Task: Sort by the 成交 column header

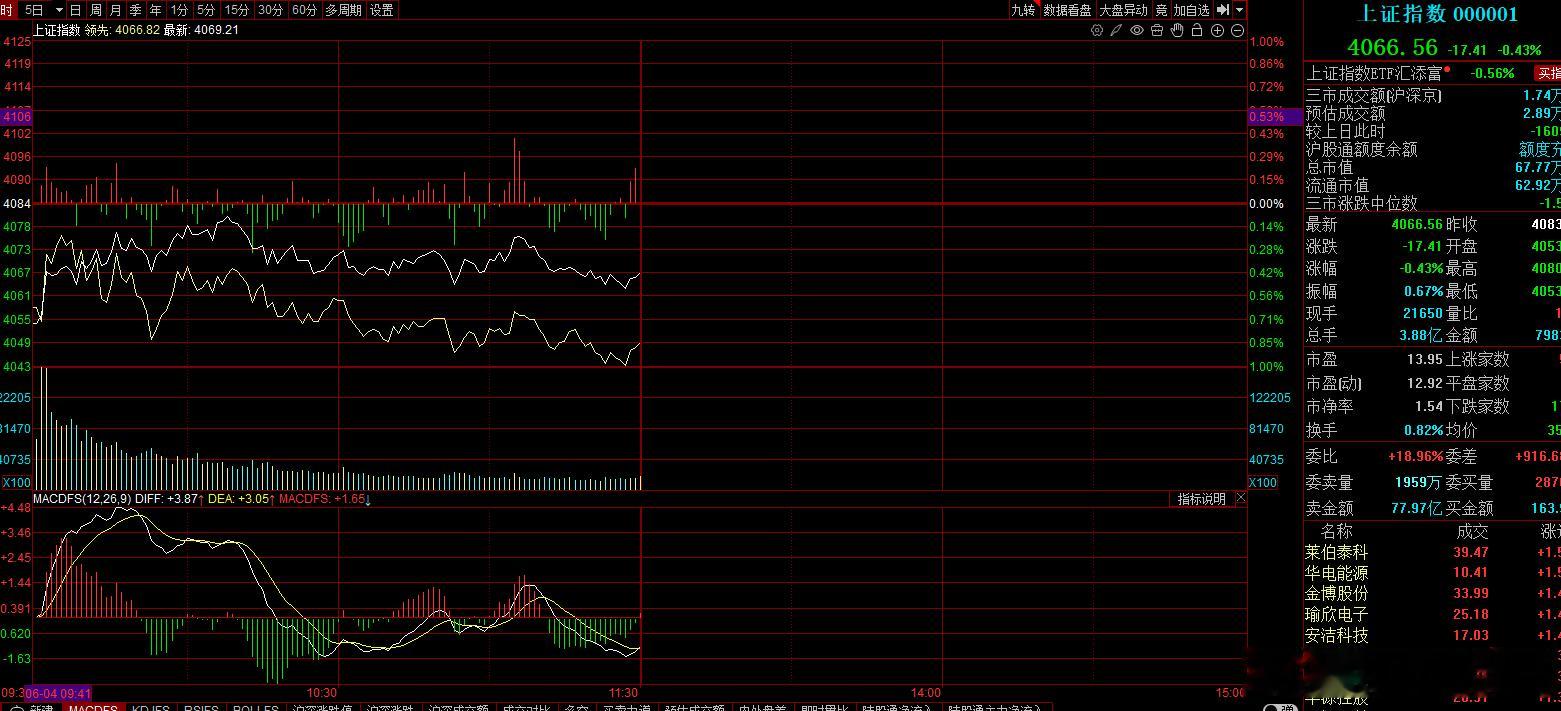Action: coord(1472,531)
